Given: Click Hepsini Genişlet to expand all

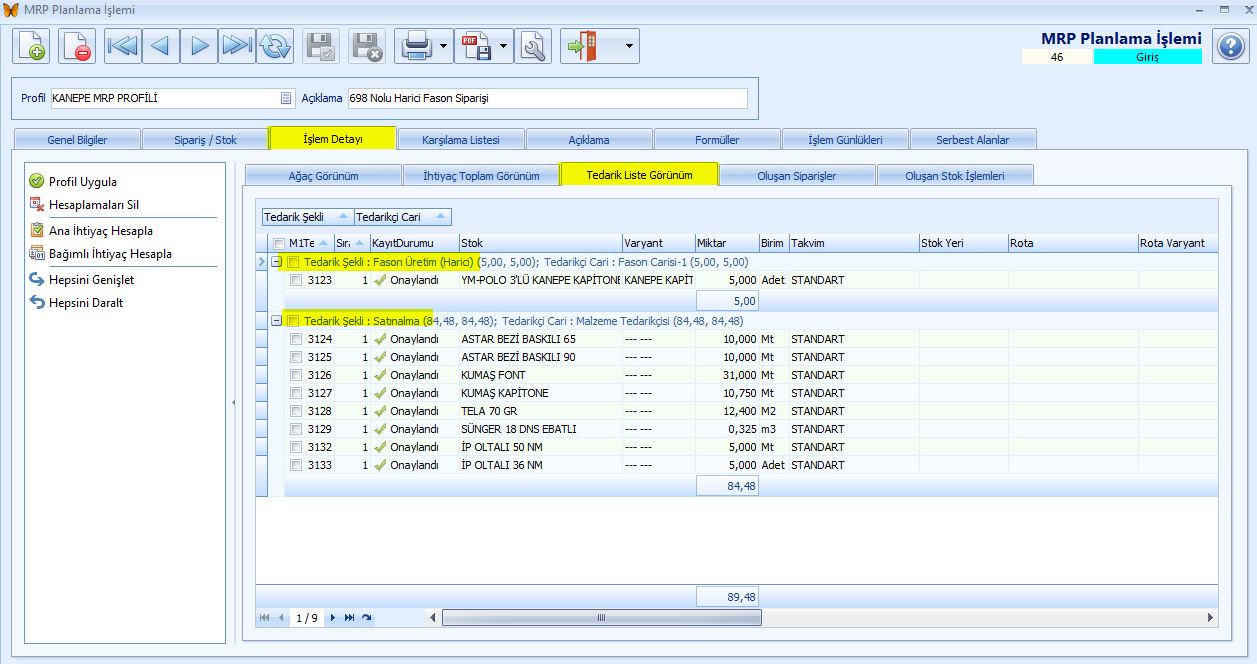Looking at the screenshot, I should pos(81,279).
